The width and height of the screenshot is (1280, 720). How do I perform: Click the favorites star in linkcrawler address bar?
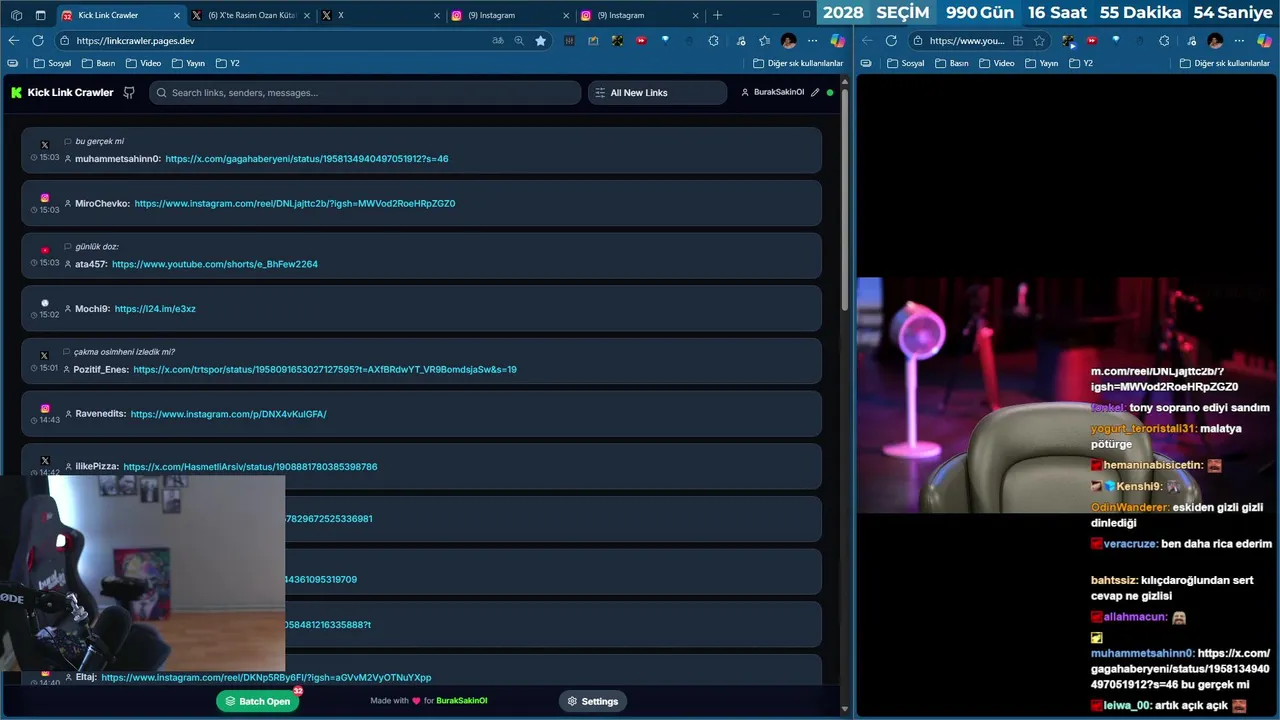pyautogui.click(x=541, y=41)
